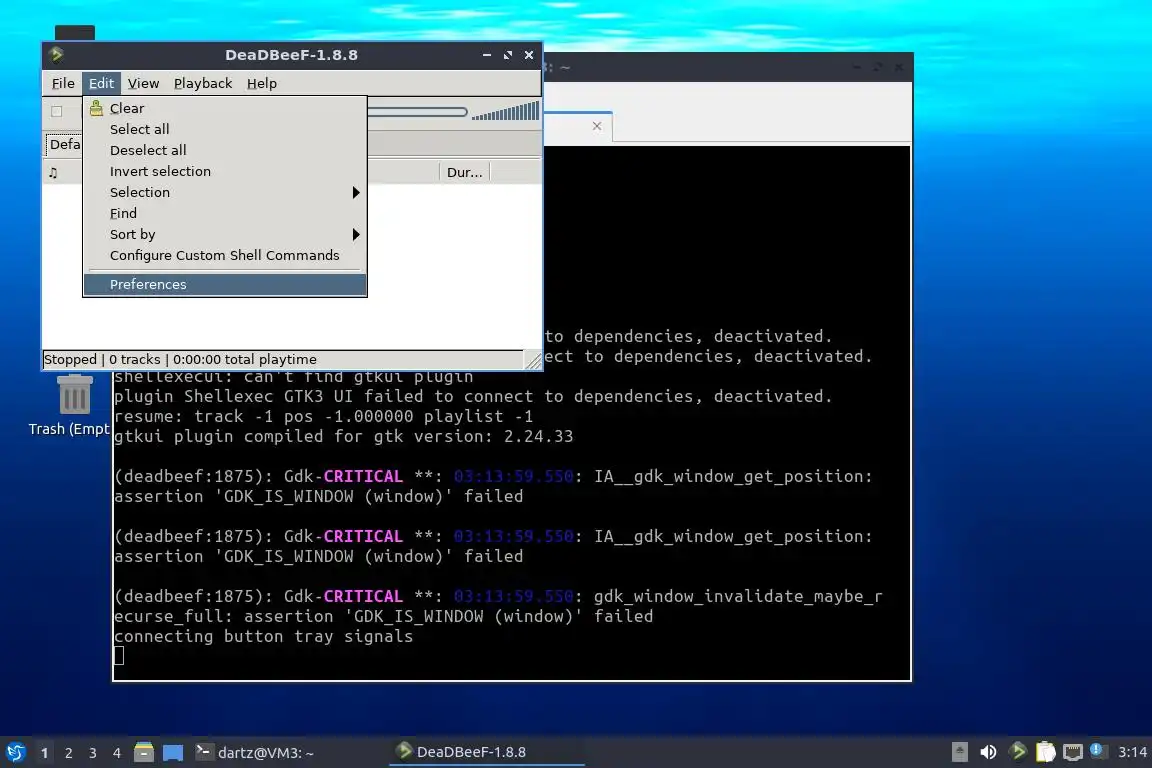This screenshot has width=1152, height=768.
Task: Close the Edit menu via menubar
Action: pyautogui.click(x=101, y=83)
